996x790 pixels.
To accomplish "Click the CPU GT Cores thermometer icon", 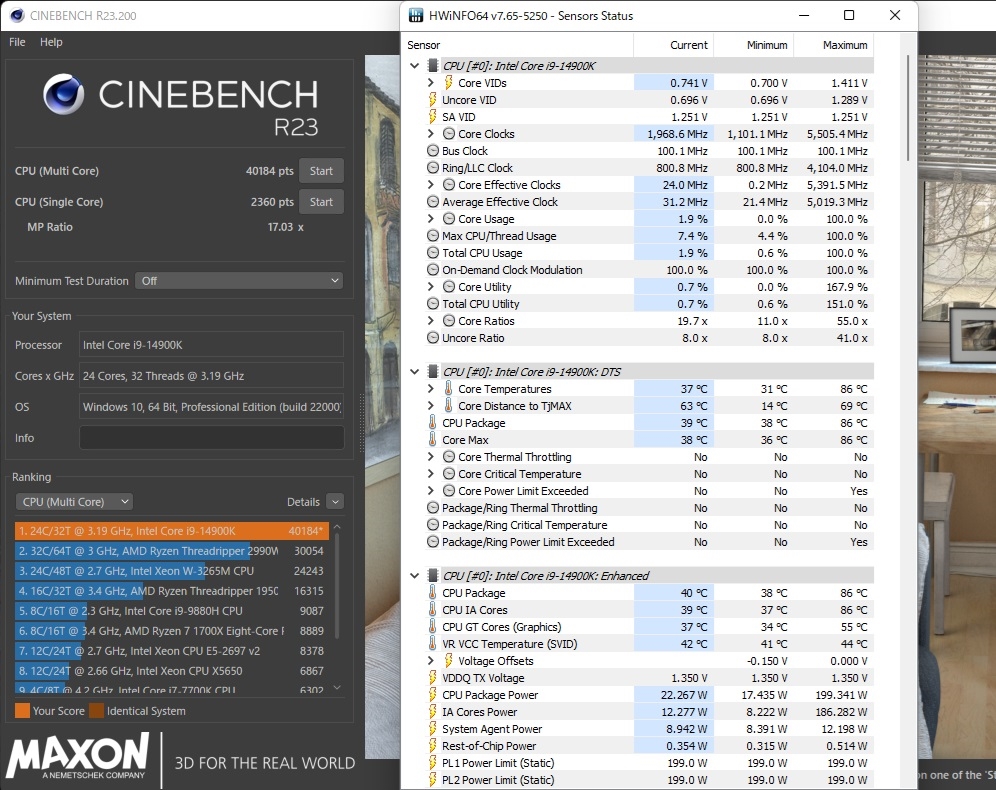I will tap(433, 627).
